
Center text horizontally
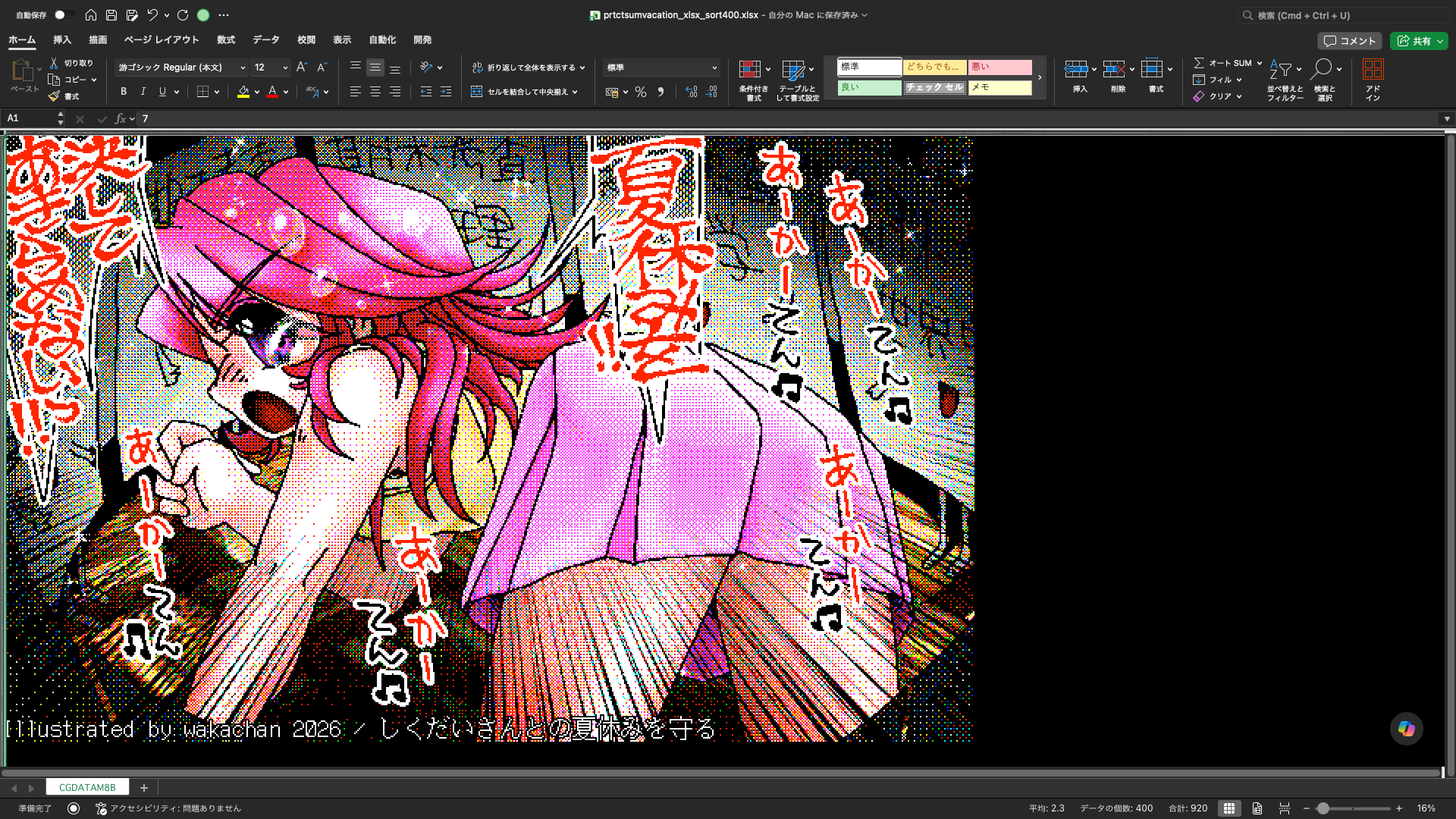point(375,92)
